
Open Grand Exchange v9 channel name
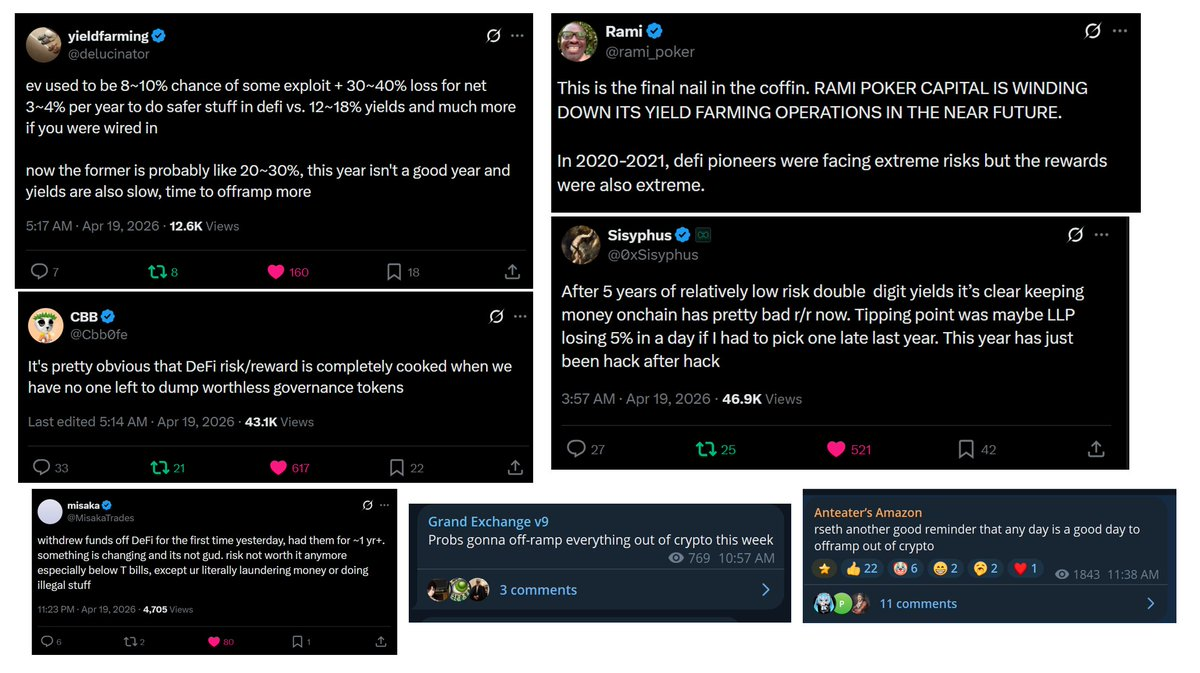[488, 521]
